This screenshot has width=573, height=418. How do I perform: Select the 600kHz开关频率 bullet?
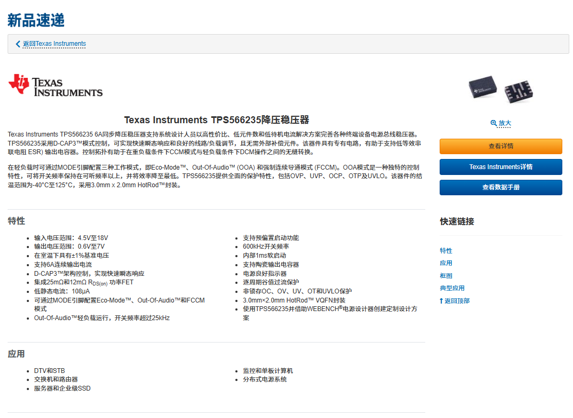point(266,247)
